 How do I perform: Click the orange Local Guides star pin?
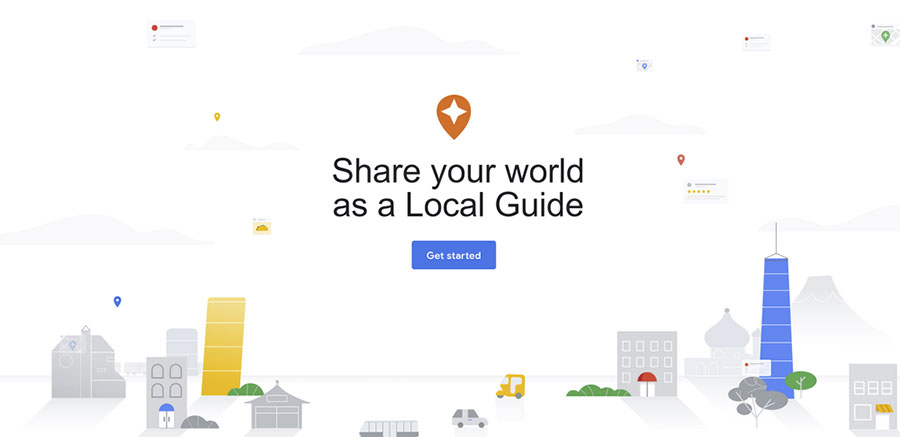tap(453, 117)
